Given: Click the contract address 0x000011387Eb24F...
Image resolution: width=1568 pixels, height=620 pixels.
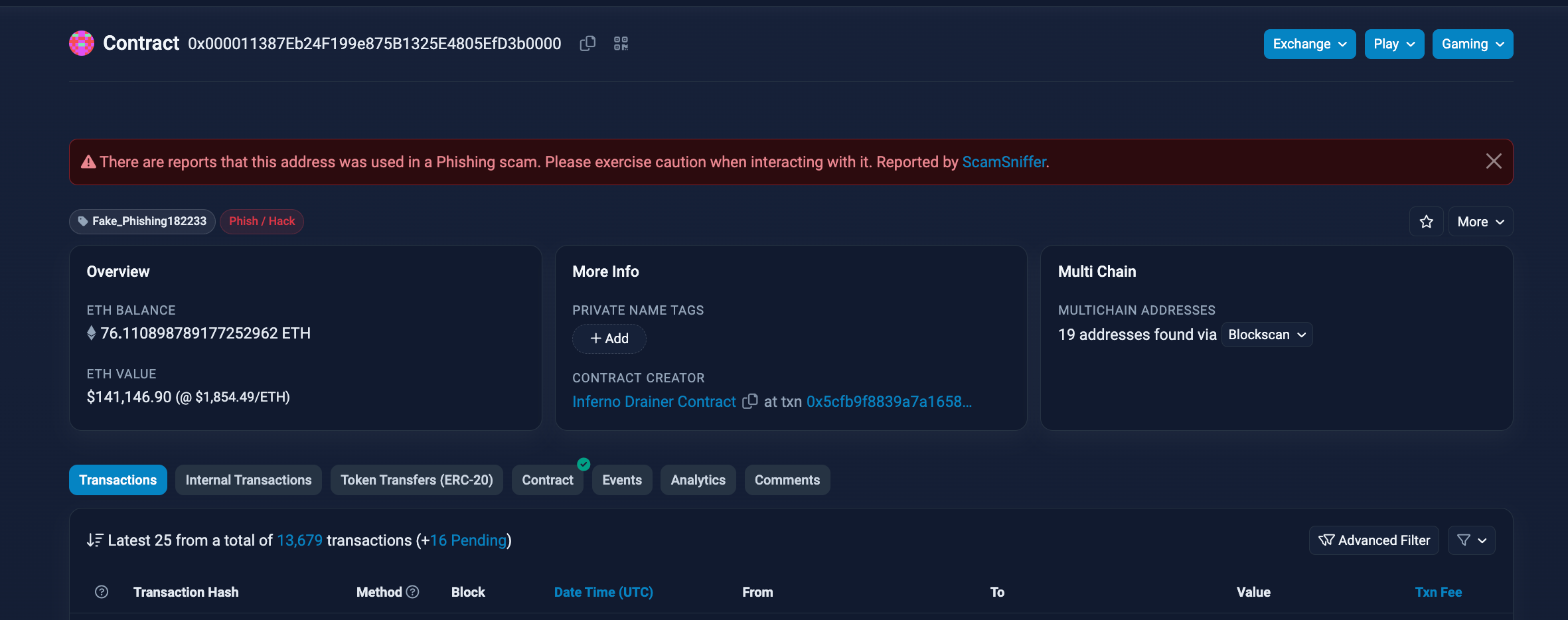Looking at the screenshot, I should click(374, 44).
